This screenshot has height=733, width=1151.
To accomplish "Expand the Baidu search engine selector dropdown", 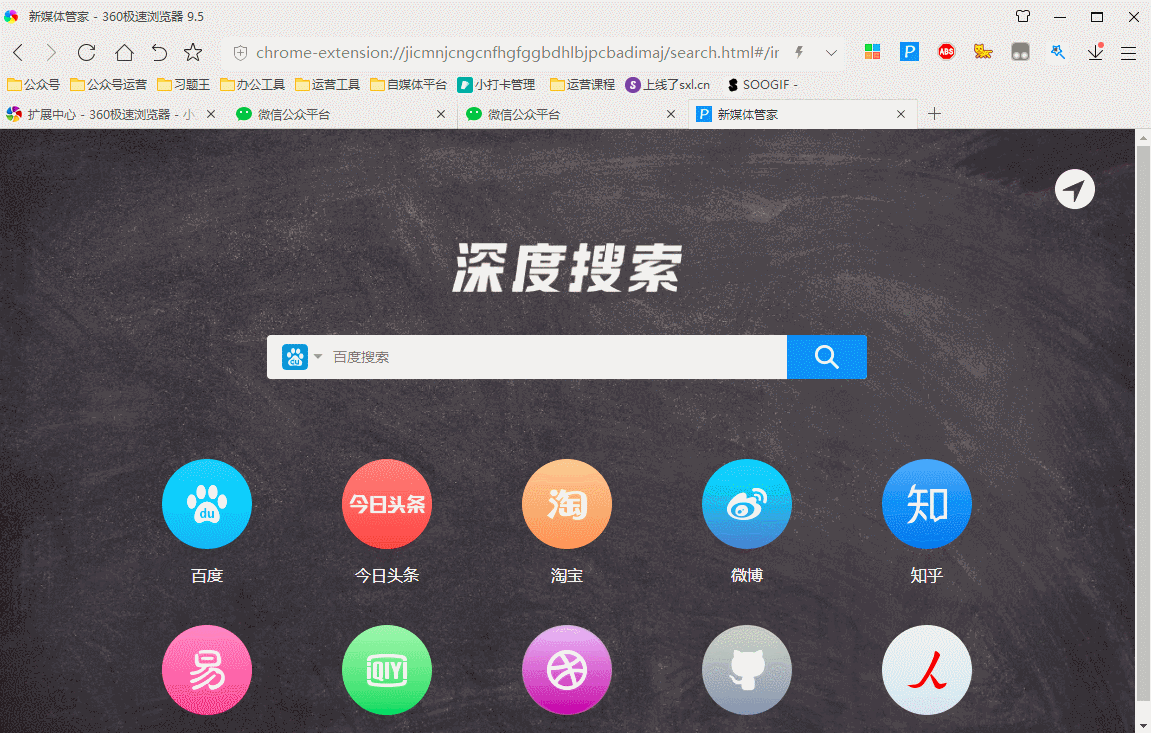I will [x=302, y=357].
